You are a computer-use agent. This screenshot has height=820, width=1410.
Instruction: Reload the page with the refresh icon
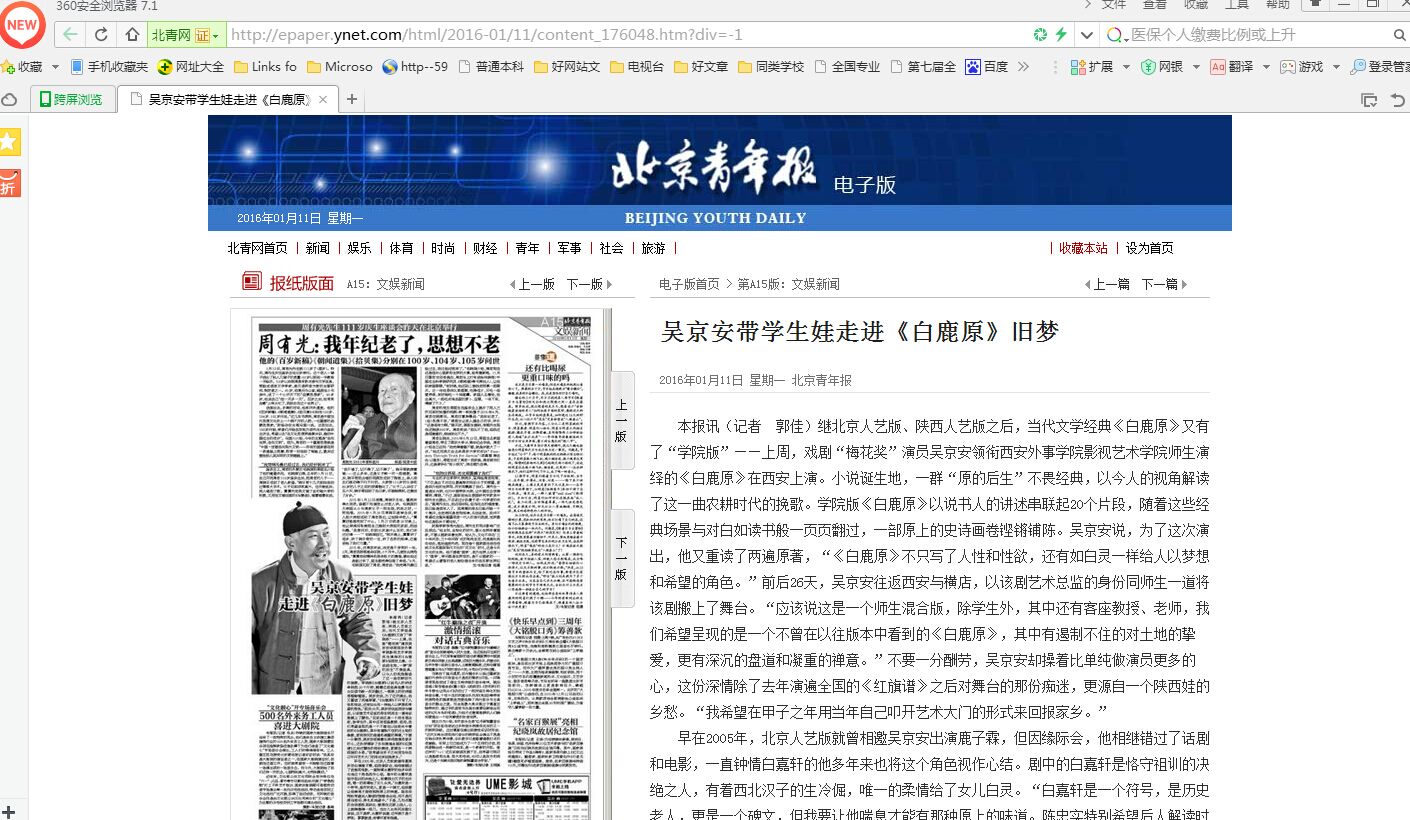[x=101, y=35]
